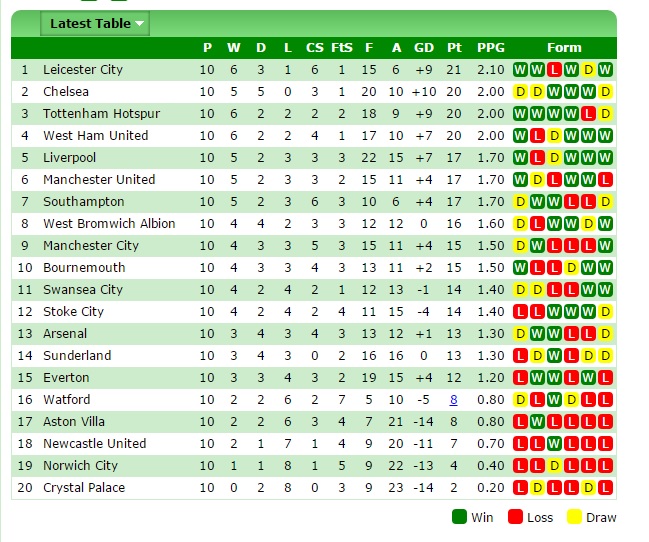Click the yellow Draw legend swatch
Screen dimensions: 649x542
pos(574,517)
